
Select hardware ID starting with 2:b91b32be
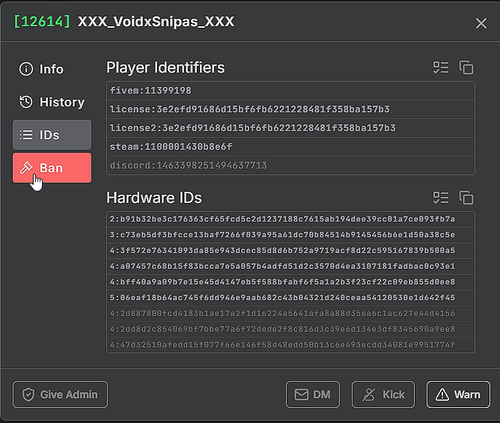(291, 219)
